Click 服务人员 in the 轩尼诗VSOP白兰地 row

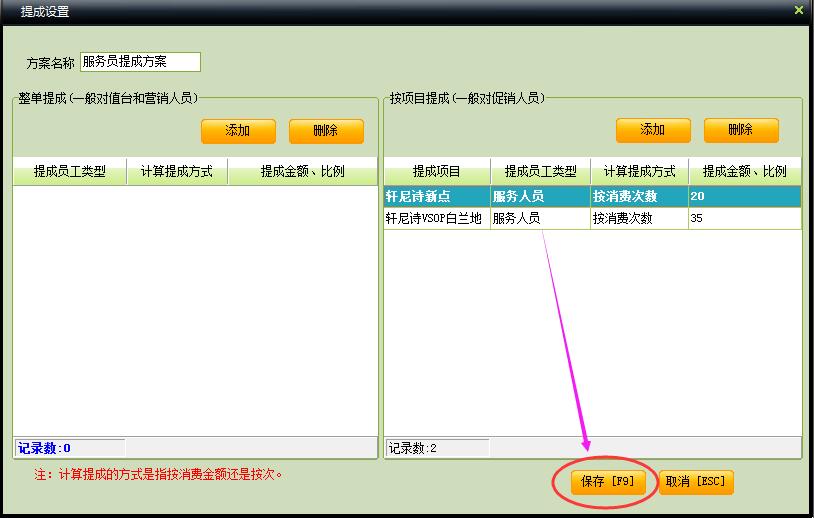coord(540,219)
